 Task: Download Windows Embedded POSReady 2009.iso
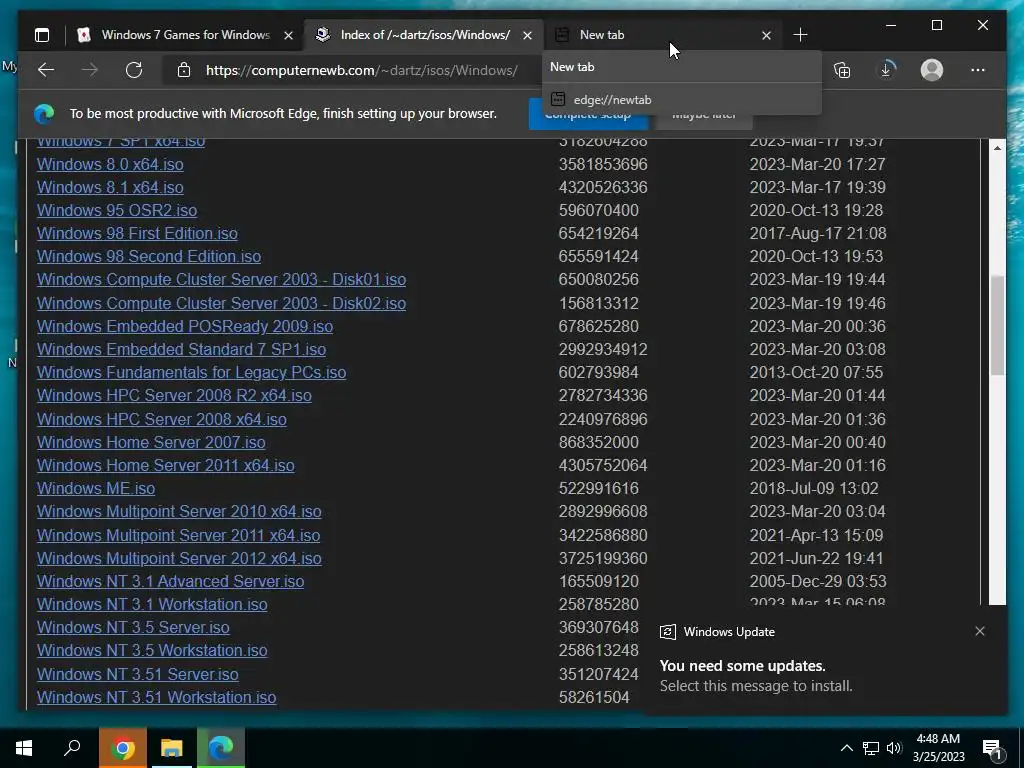tap(185, 326)
